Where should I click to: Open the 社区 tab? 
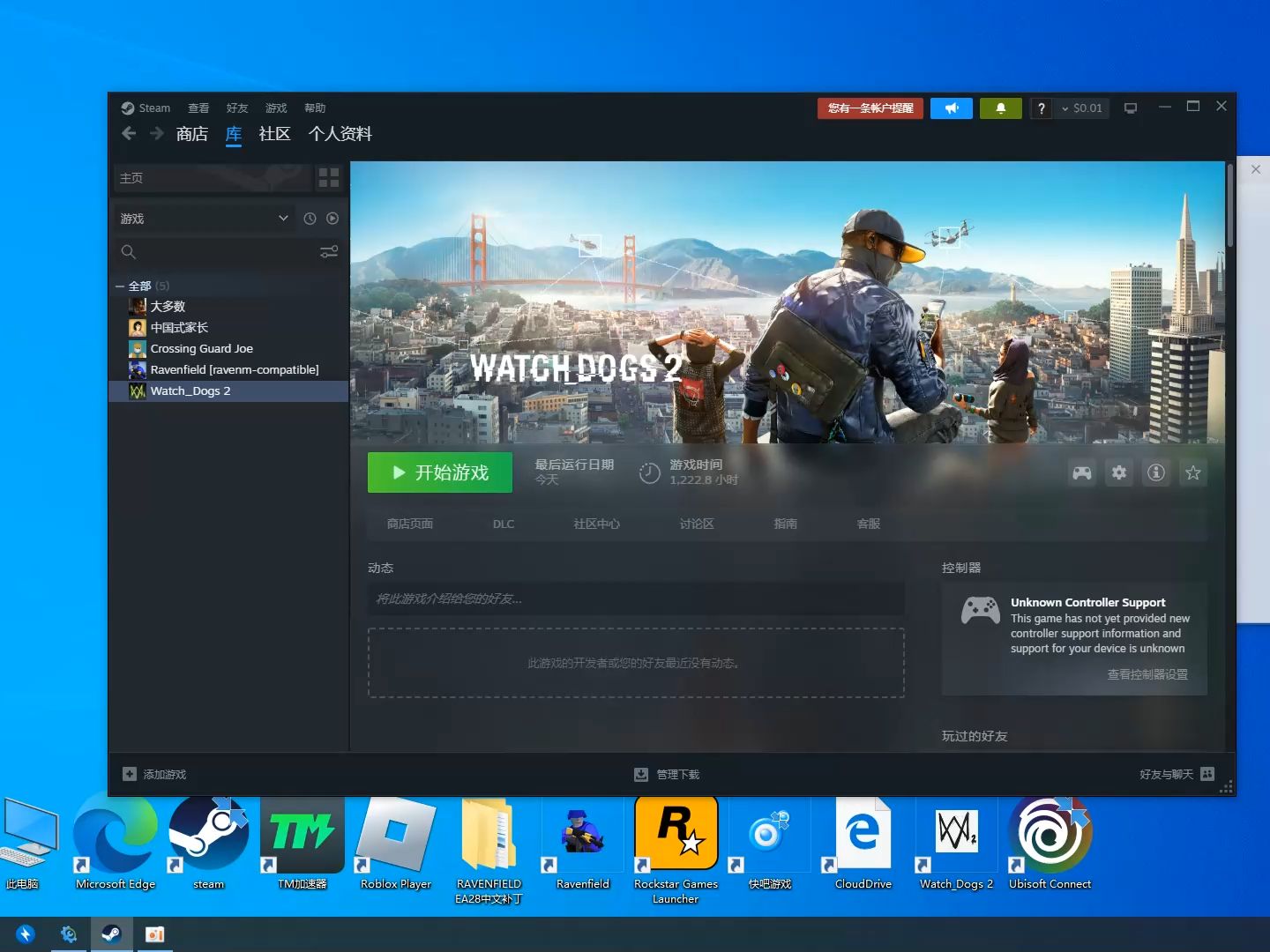click(274, 134)
